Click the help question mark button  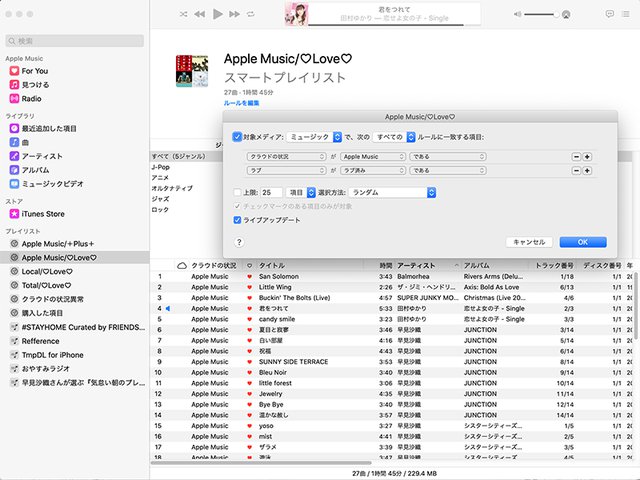(x=238, y=242)
